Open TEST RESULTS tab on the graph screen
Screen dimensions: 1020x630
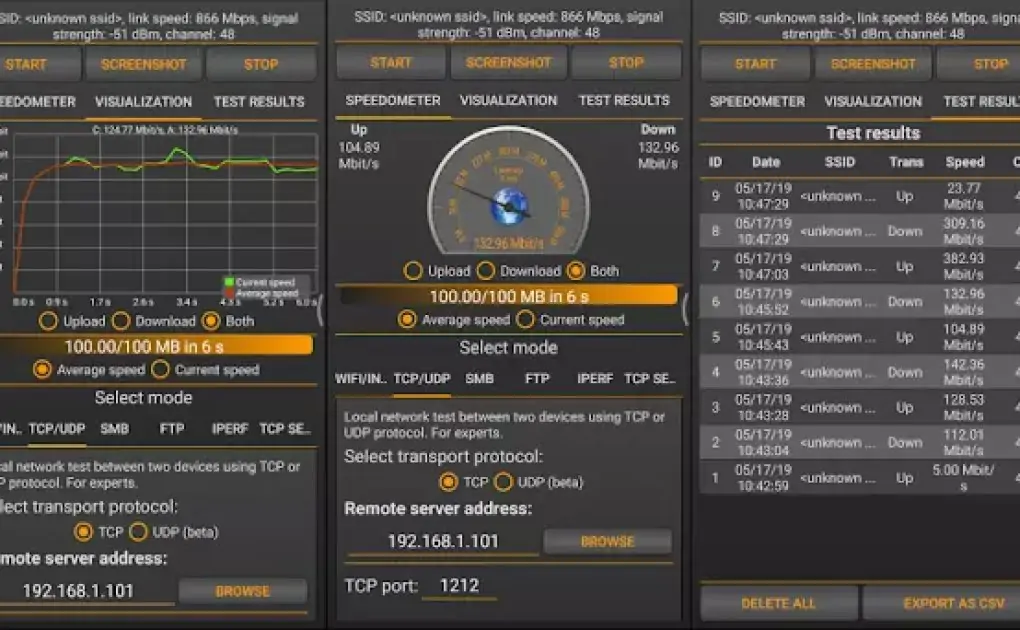point(260,102)
